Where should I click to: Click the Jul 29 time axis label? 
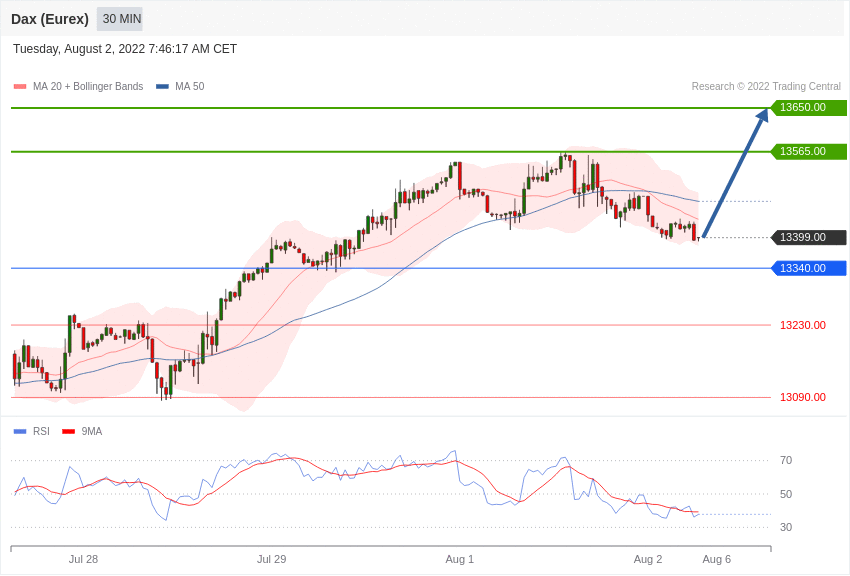(x=271, y=559)
